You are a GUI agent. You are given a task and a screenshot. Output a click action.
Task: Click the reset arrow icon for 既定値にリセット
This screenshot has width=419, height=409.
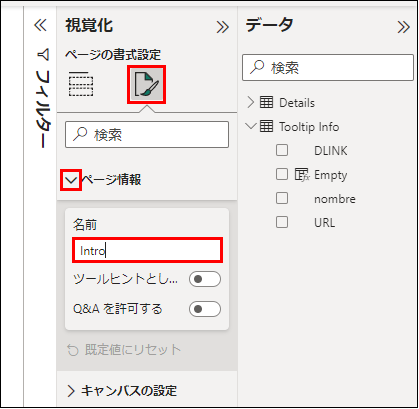[x=73, y=350]
